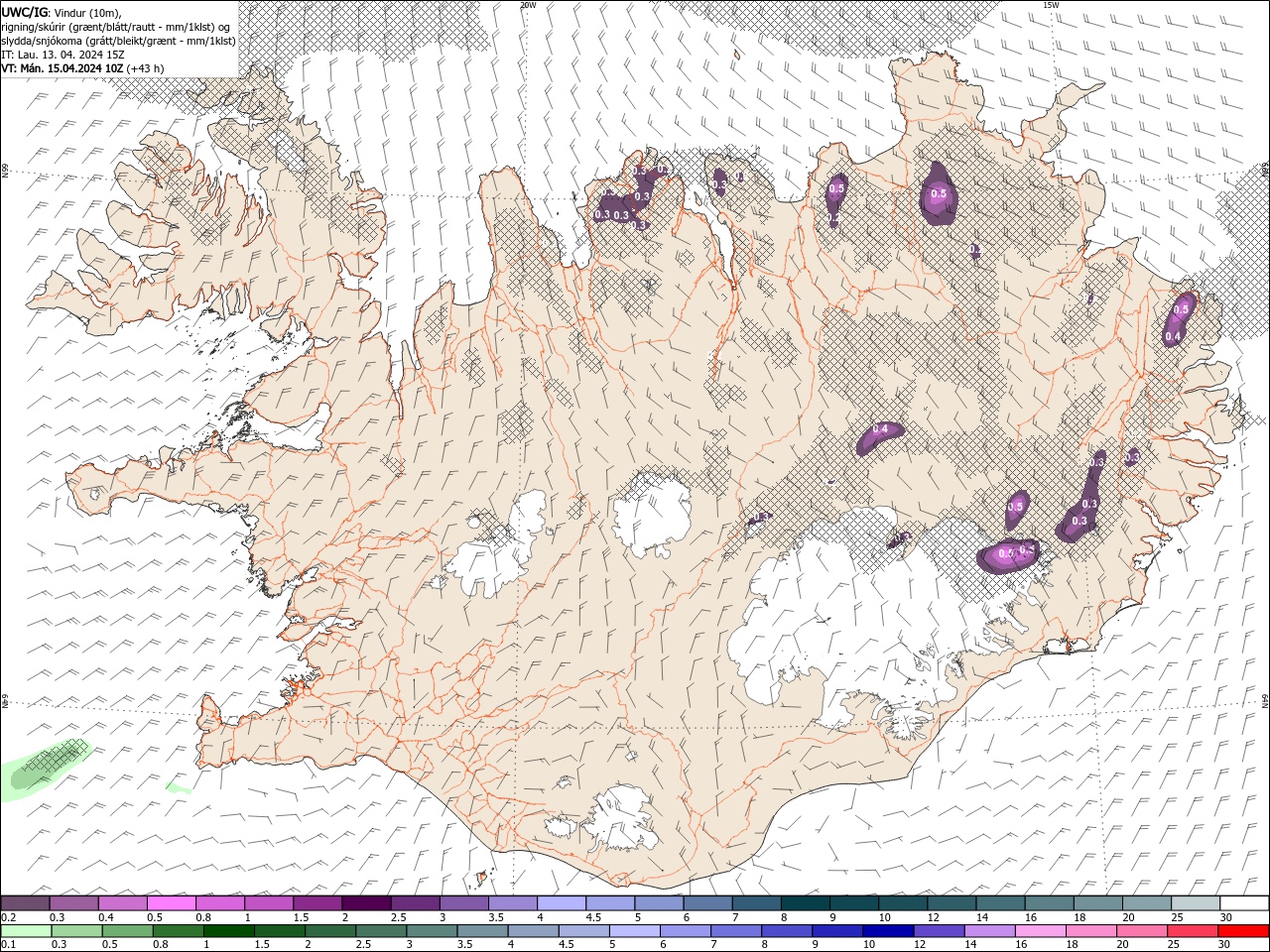
Task: Select the 3 swatch on the rain scale
Action: [x=431, y=931]
